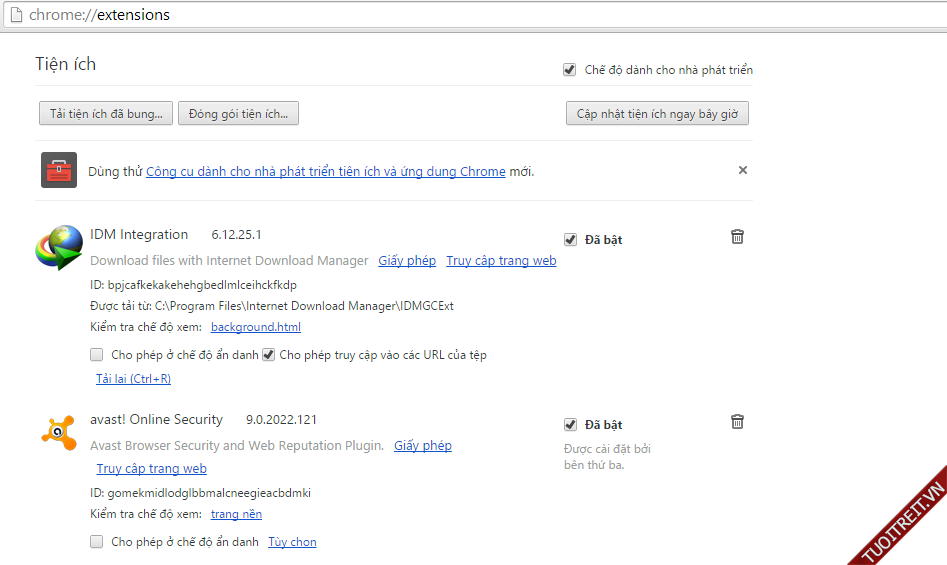Open IDM Integration's background.html link
Image resolution: width=947 pixels, height=565 pixels.
click(x=255, y=327)
